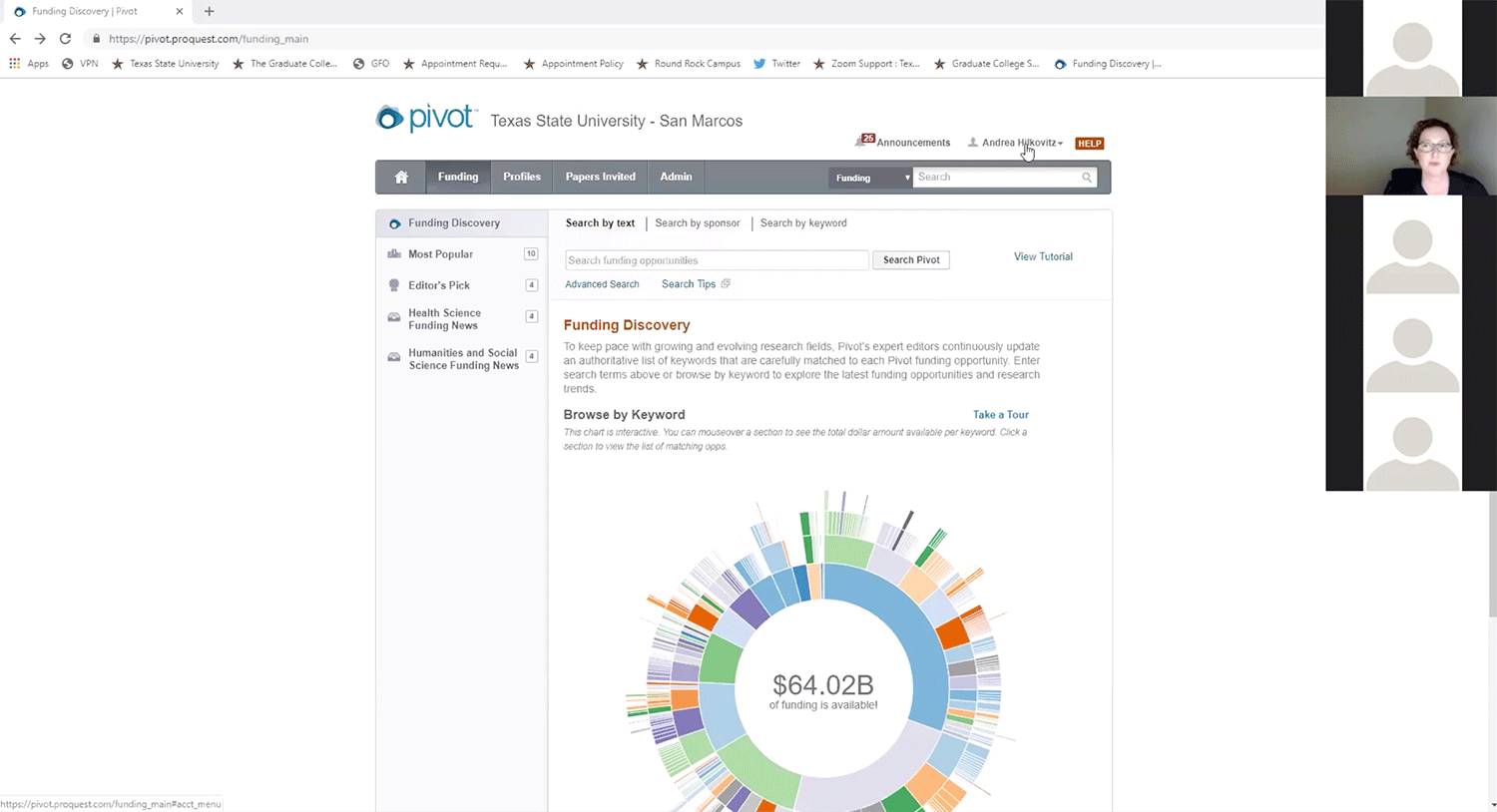
Task: Open the Apps bookmark grid
Action: [29, 63]
